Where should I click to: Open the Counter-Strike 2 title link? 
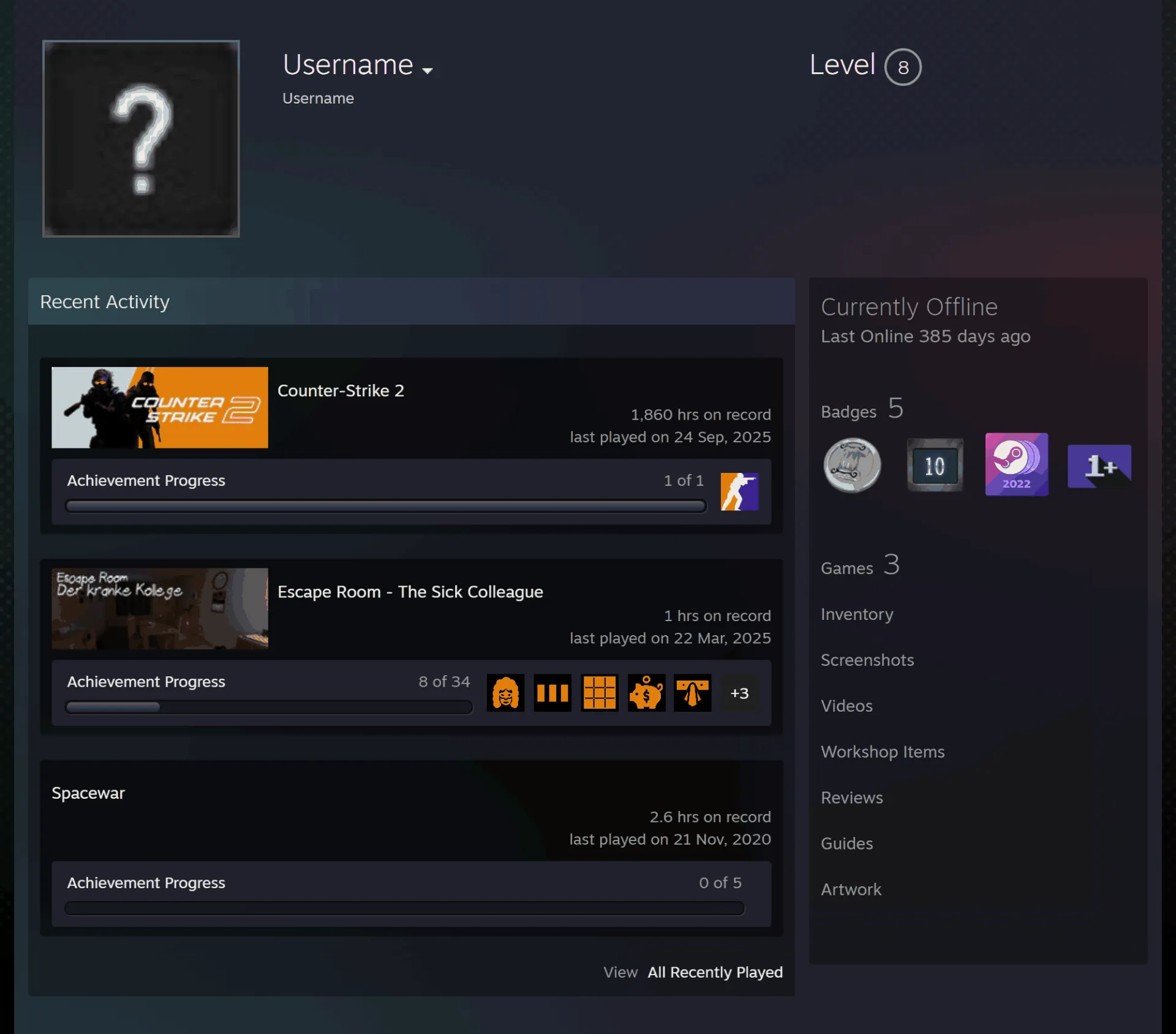coord(341,391)
